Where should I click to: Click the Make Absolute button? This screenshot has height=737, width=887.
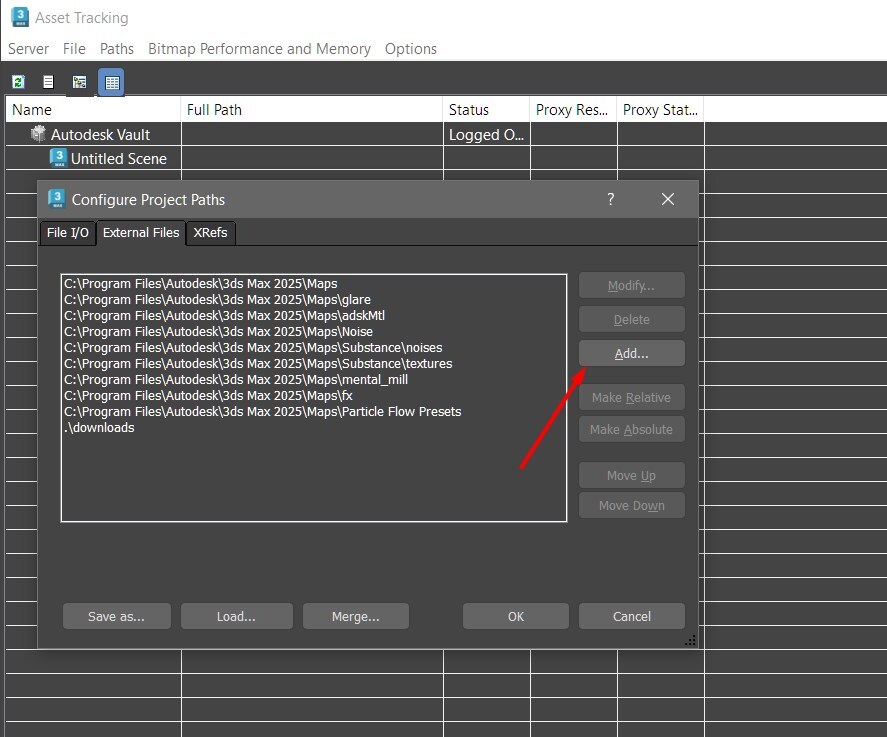coord(631,429)
